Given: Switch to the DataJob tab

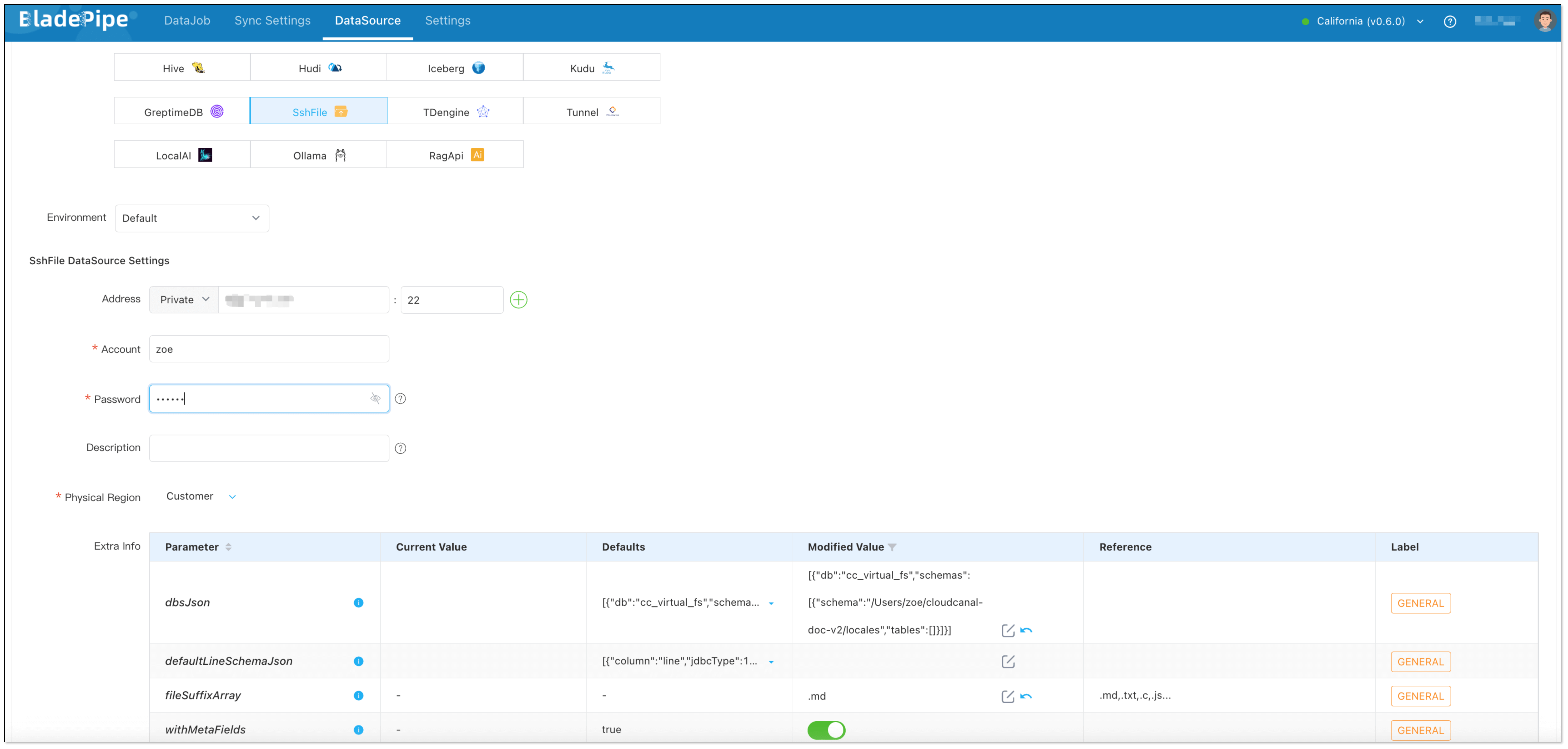Looking at the screenshot, I should click(187, 21).
